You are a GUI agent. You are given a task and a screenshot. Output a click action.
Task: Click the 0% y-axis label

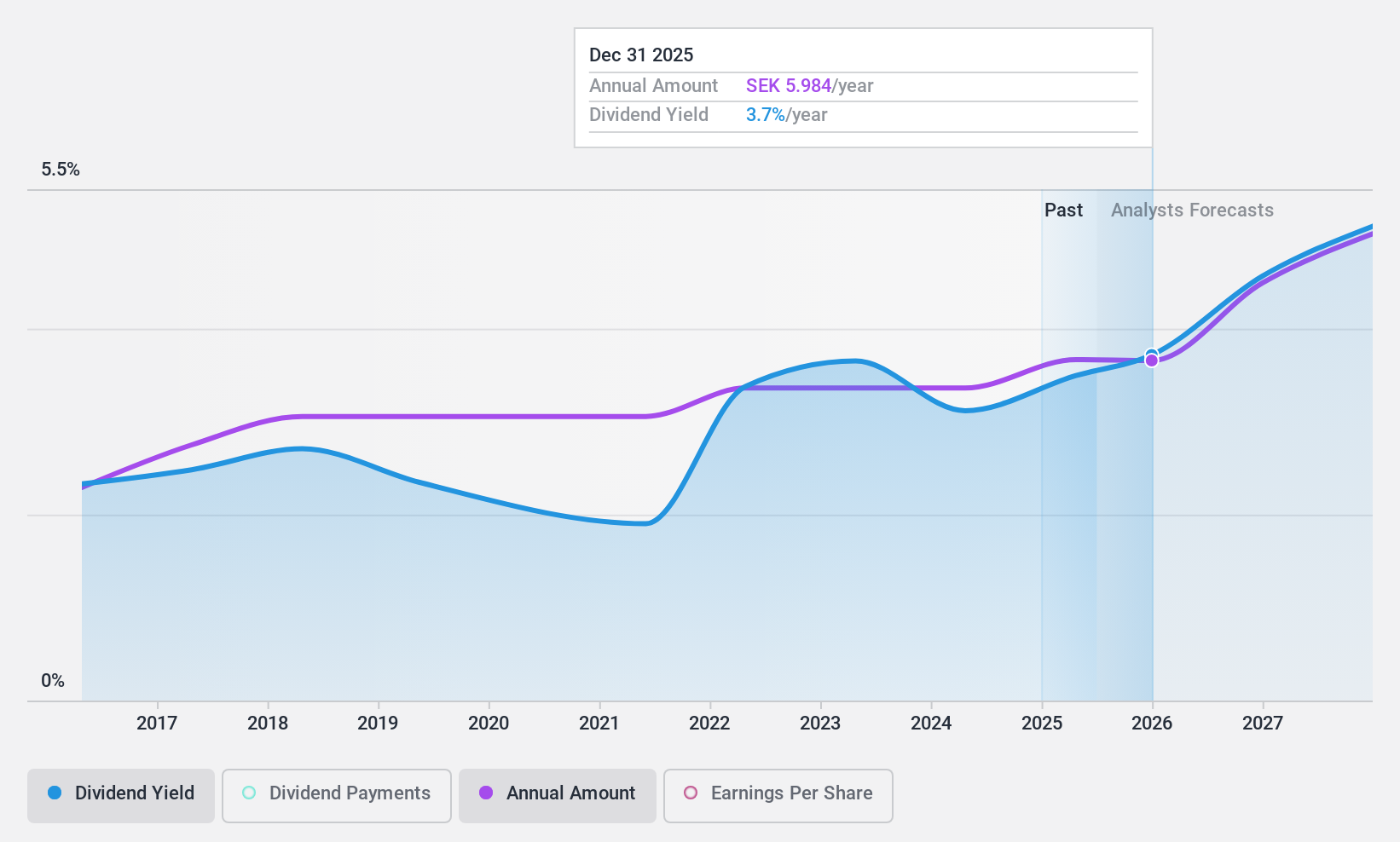[x=53, y=681]
